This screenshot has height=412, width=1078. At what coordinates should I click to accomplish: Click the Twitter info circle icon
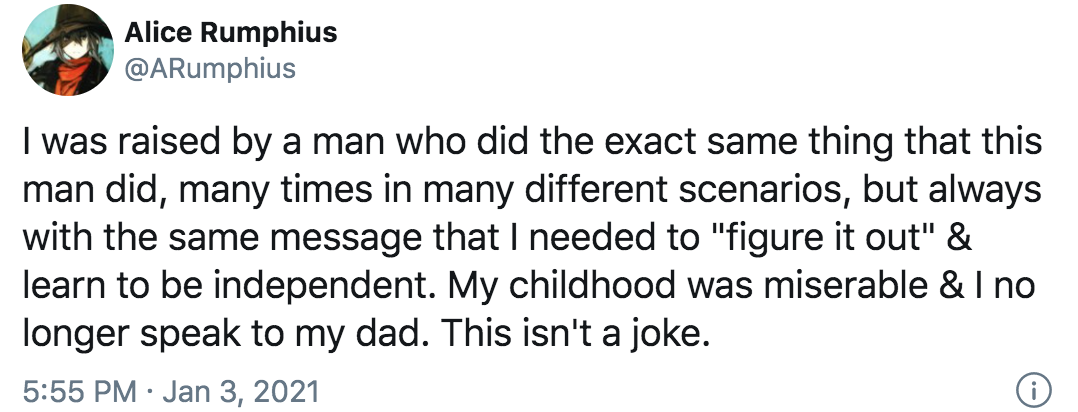[x=1033, y=390]
